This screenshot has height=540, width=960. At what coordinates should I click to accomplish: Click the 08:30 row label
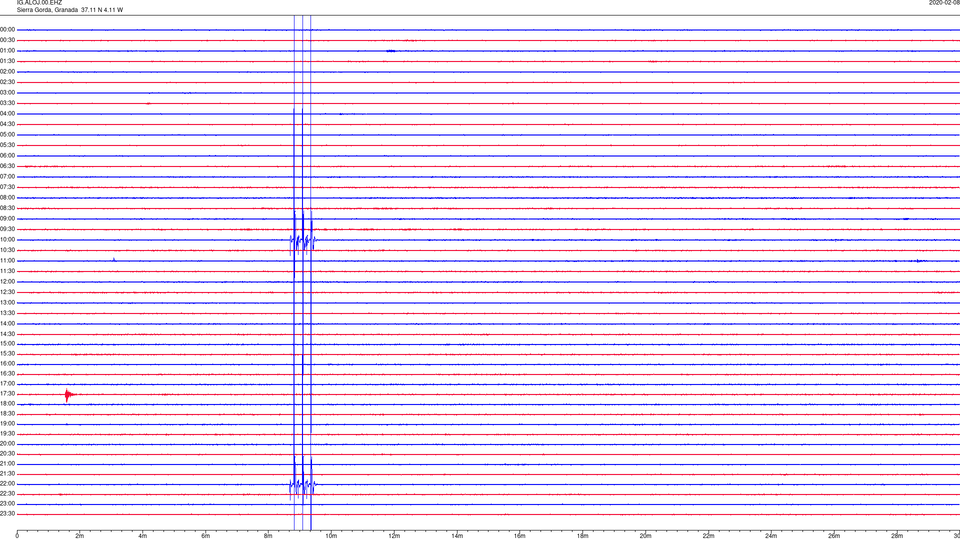pyautogui.click(x=7, y=208)
